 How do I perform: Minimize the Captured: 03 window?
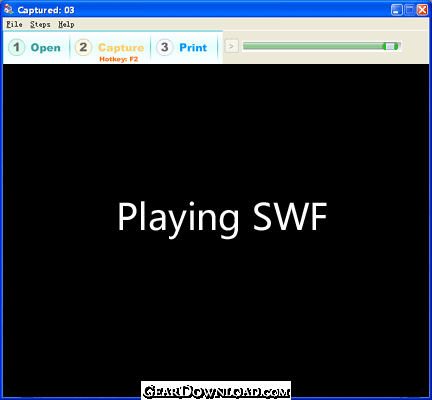[396, 10]
